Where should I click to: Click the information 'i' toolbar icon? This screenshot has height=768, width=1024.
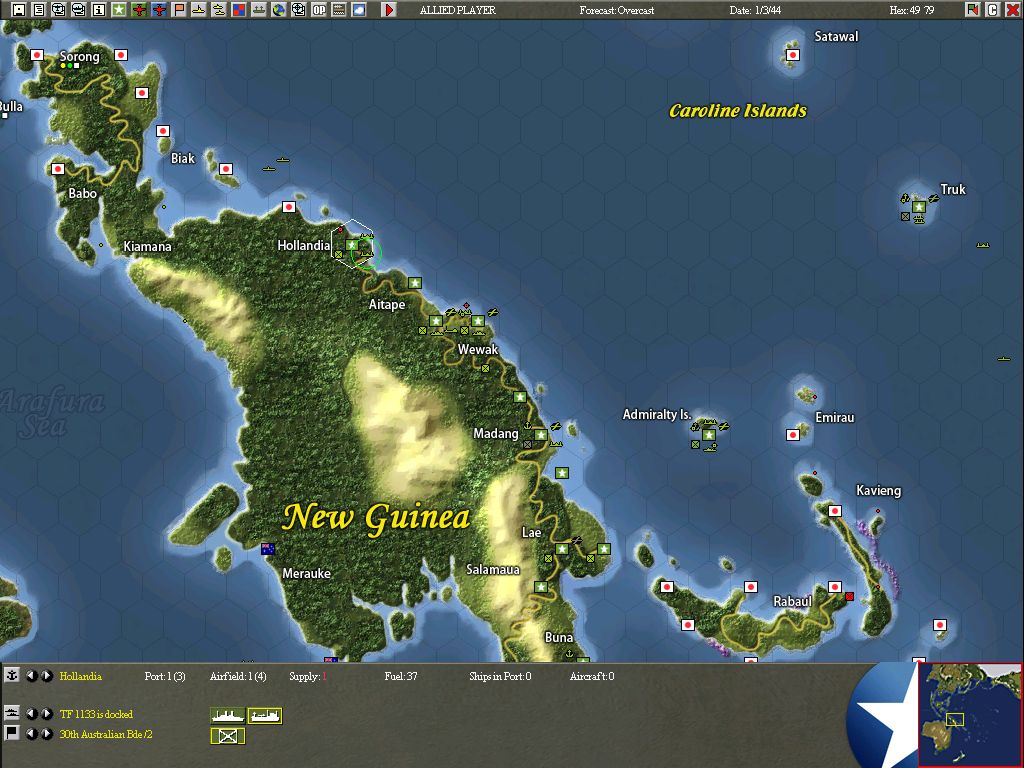click(99, 10)
